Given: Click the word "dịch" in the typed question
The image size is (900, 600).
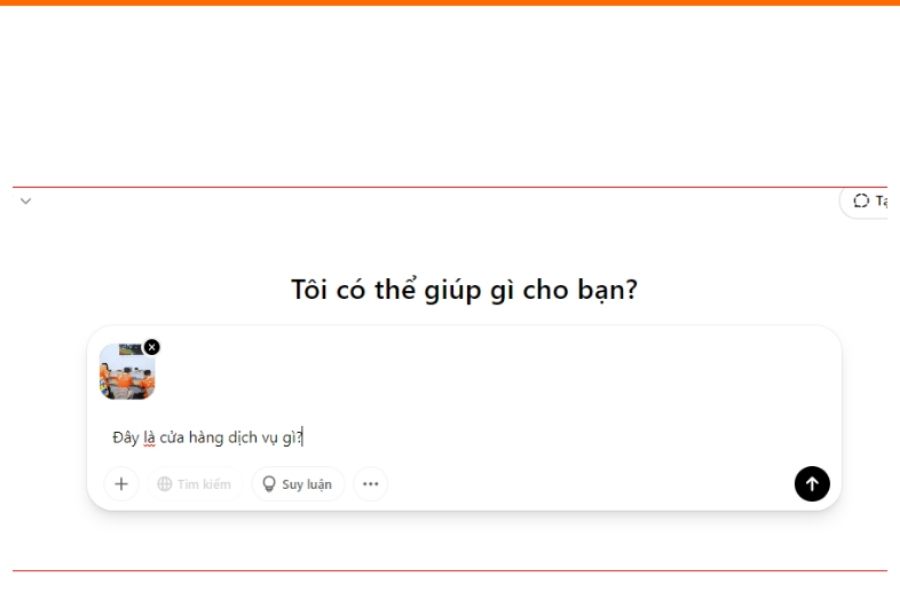Looking at the screenshot, I should tap(243, 438).
